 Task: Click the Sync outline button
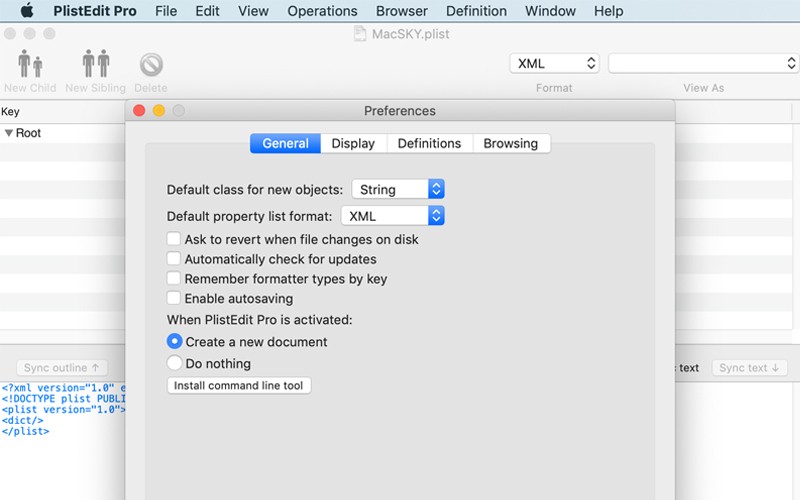click(62, 367)
